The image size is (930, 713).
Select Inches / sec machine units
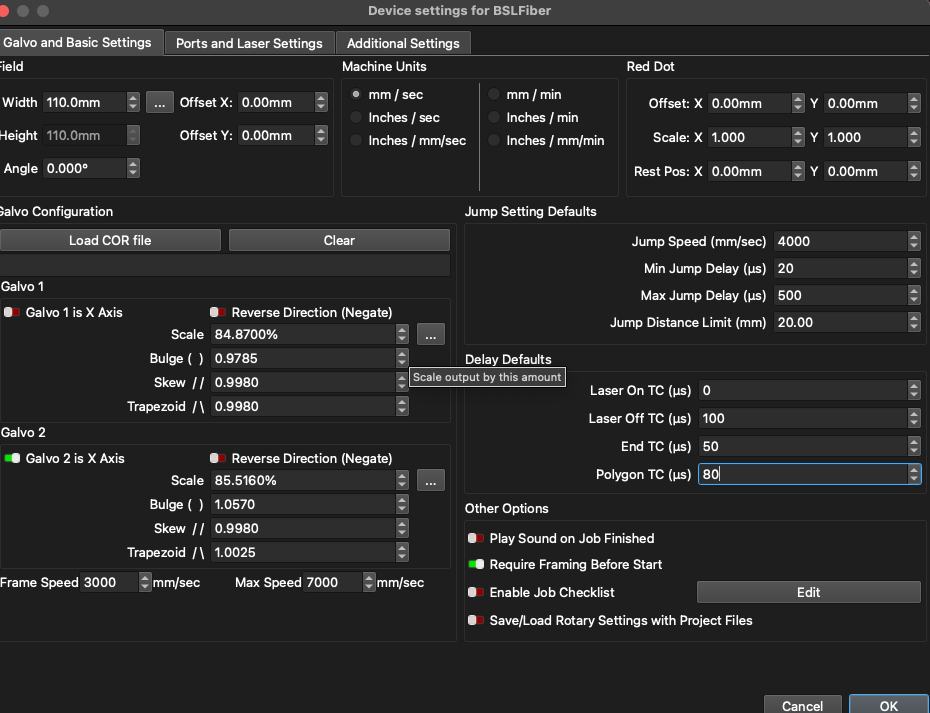[357, 118]
